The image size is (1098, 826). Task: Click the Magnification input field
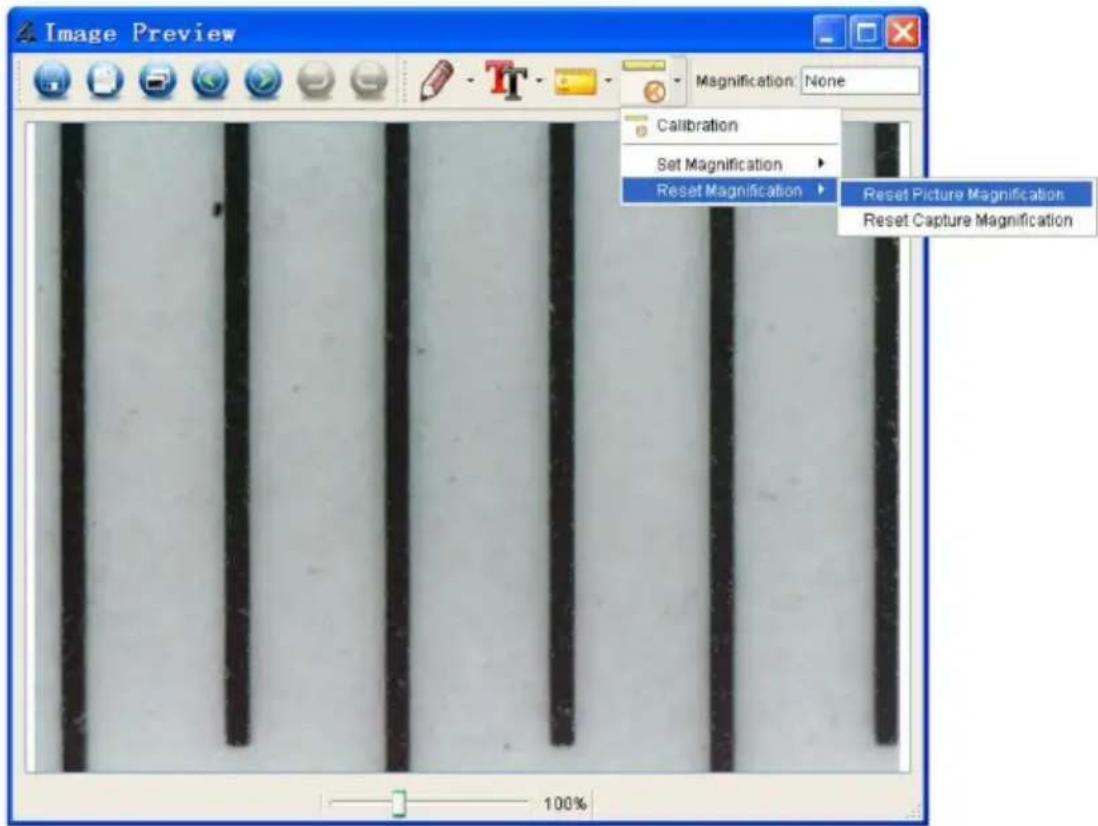(x=860, y=81)
